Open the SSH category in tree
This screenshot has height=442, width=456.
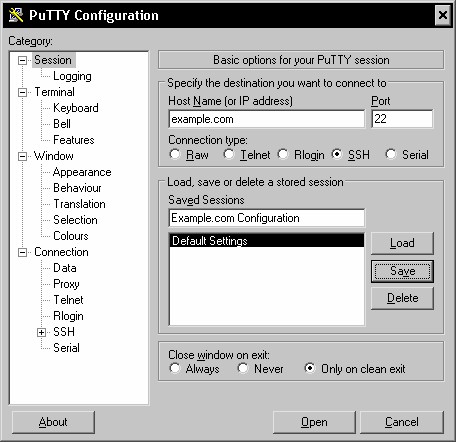(64, 332)
